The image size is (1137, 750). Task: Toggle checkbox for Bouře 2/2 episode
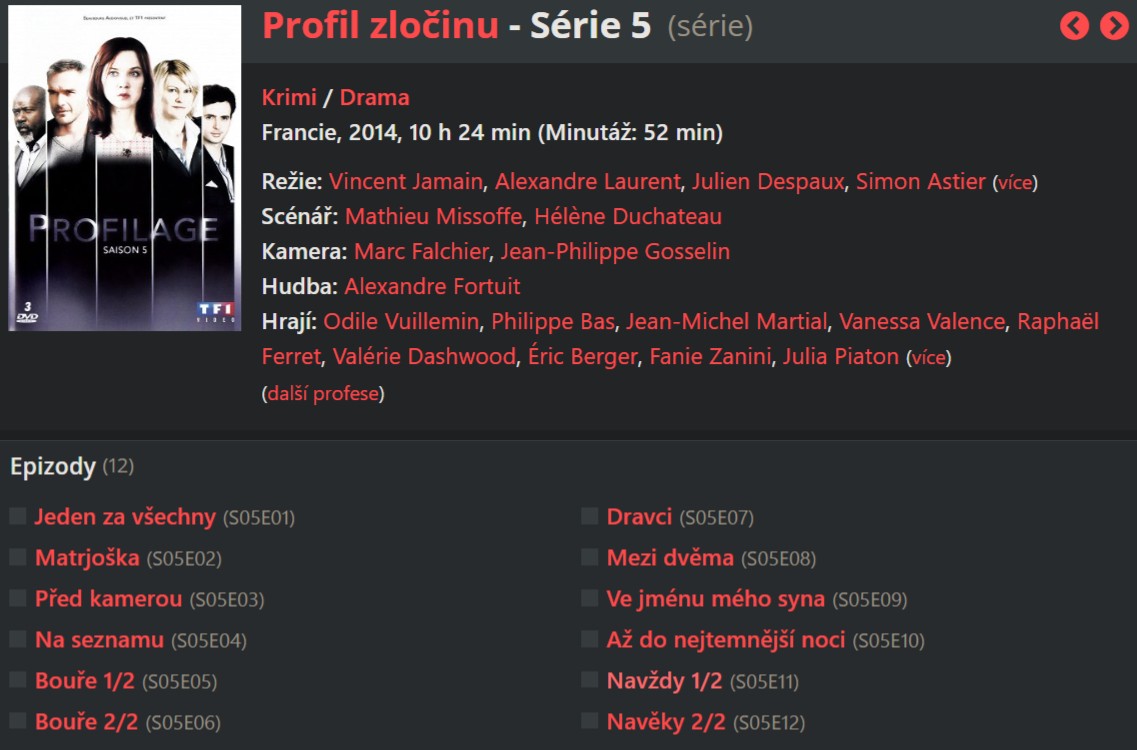point(18,721)
